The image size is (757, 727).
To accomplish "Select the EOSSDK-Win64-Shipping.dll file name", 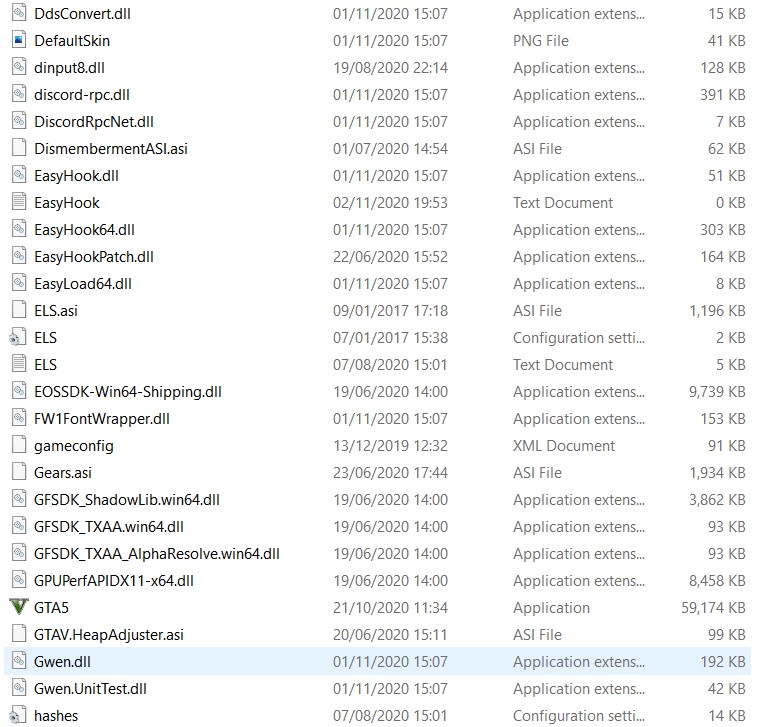I will pos(128,391).
